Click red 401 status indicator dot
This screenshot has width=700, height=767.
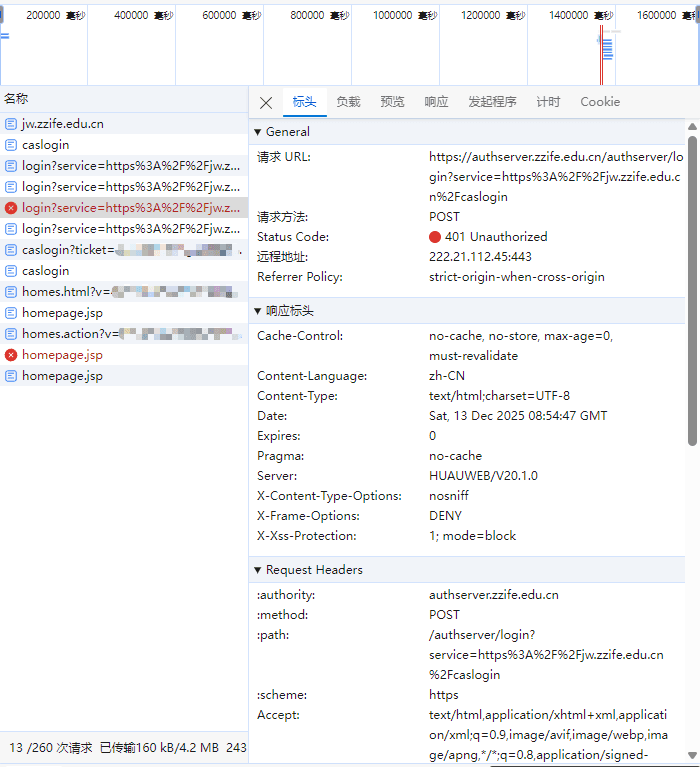(435, 237)
